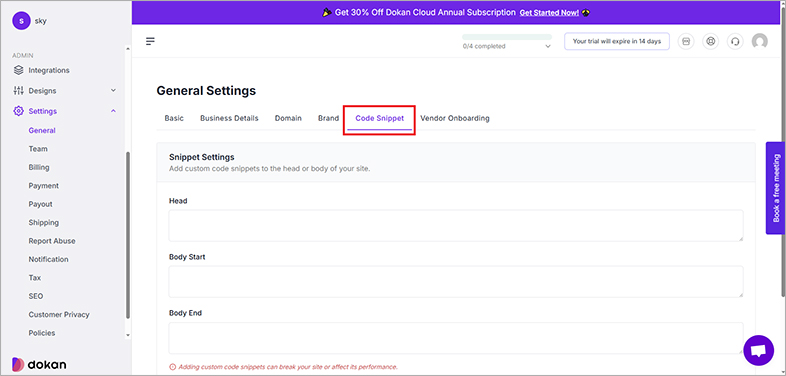Open Customer Privacy settings in sidebar
This screenshot has width=786, height=376.
(x=59, y=315)
